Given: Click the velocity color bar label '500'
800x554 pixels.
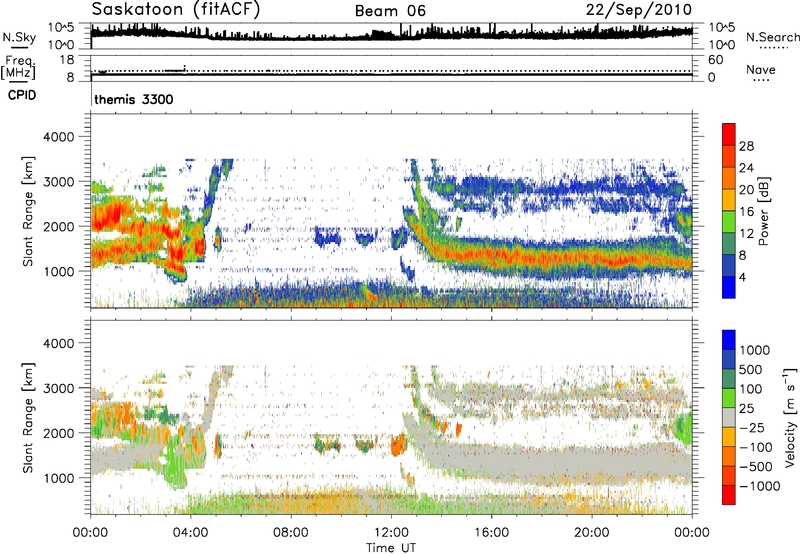Looking at the screenshot, I should 751,370.
